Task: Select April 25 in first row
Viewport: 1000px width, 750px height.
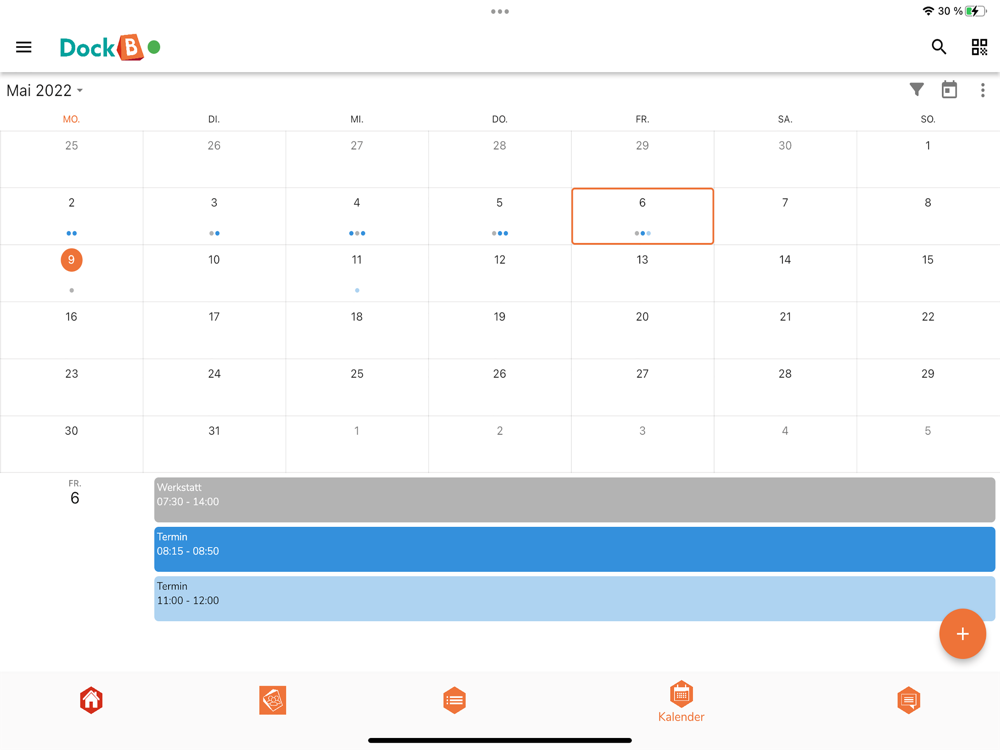Action: click(71, 159)
